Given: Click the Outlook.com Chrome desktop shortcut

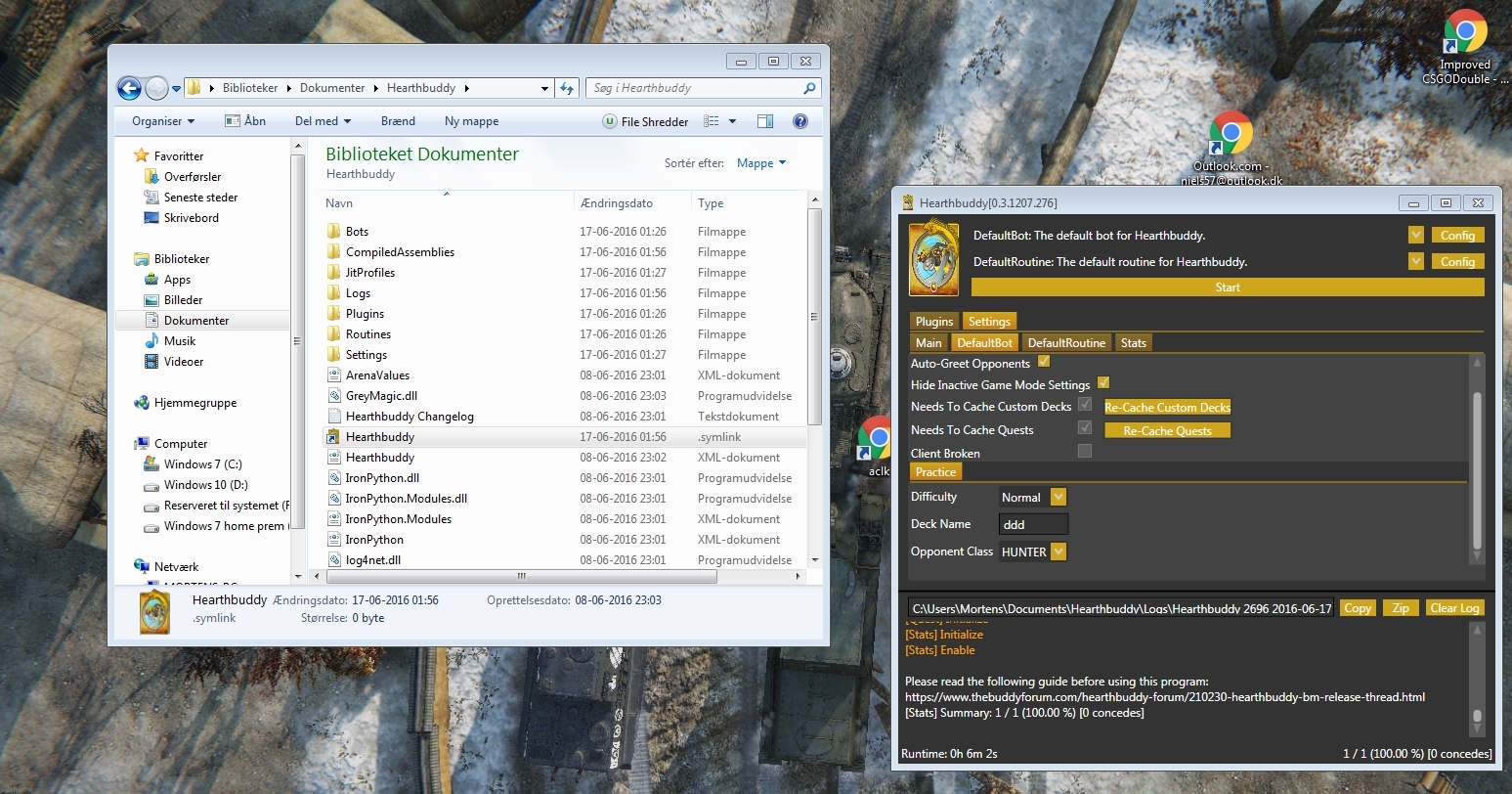Looking at the screenshot, I should [x=1231, y=149].
